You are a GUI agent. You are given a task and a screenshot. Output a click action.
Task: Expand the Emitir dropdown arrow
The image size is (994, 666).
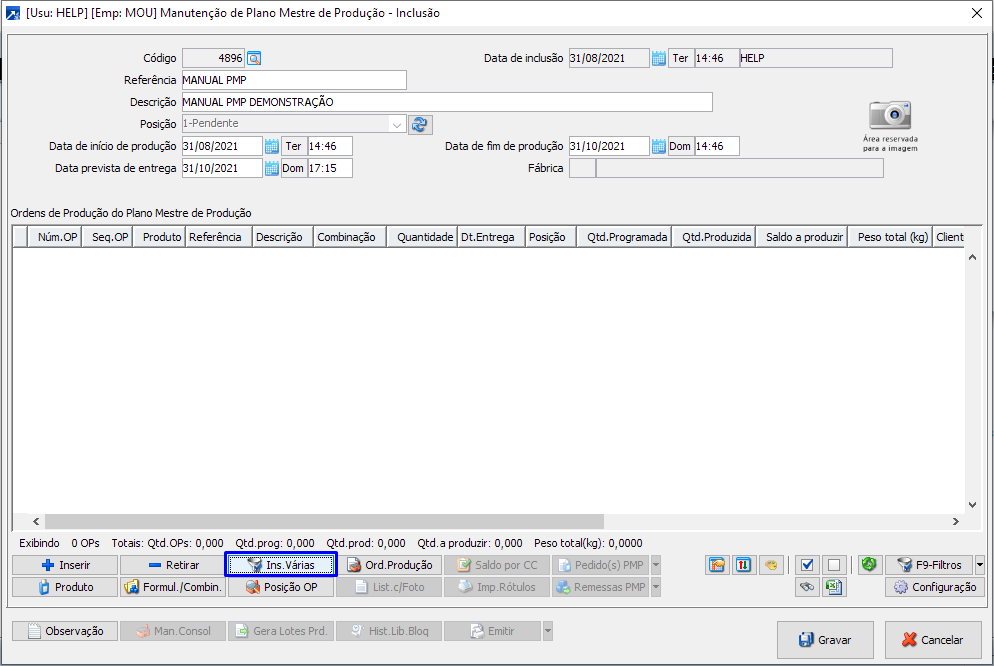tap(548, 631)
